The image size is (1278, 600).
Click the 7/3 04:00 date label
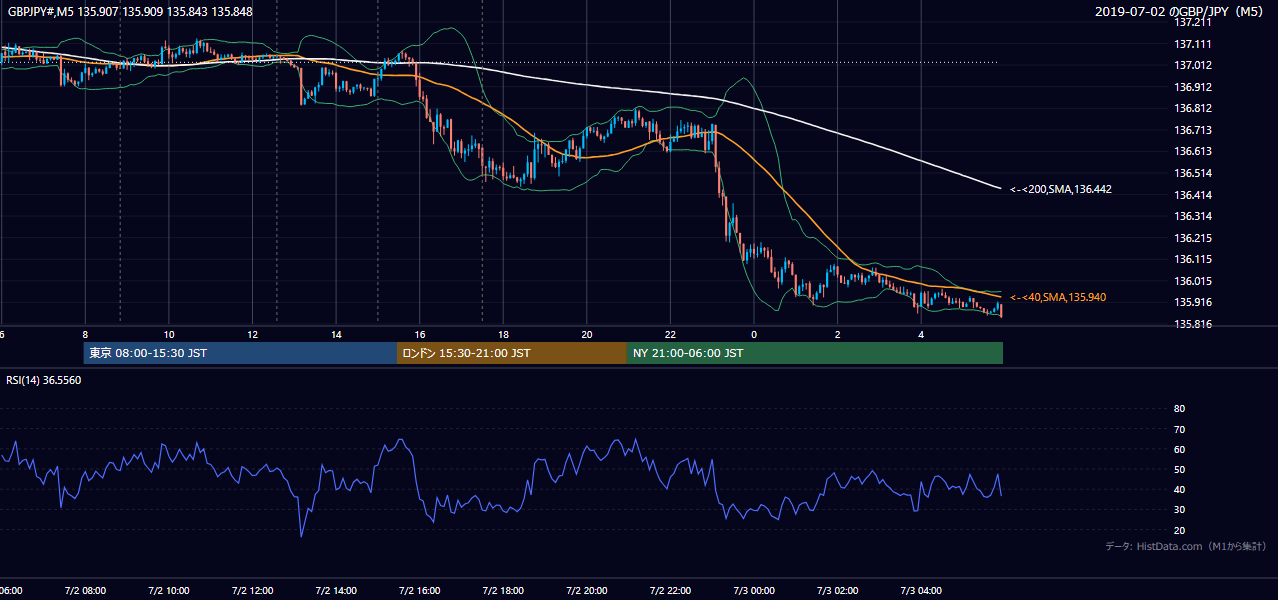[x=921, y=590]
